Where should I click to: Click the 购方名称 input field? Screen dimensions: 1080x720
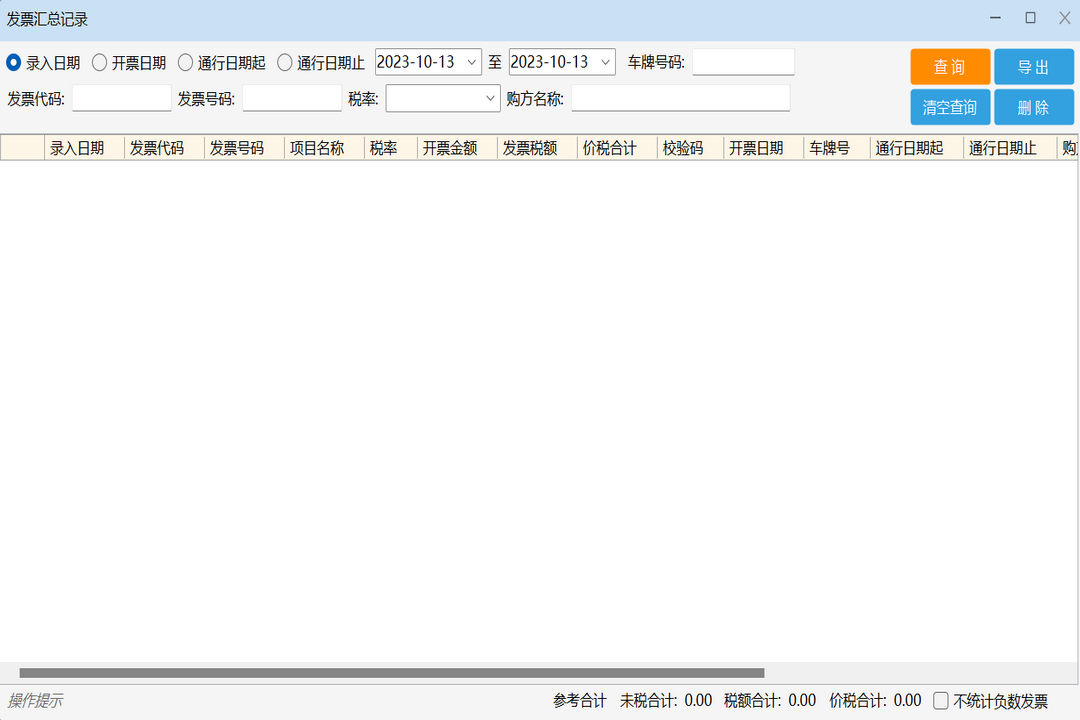tap(681, 98)
